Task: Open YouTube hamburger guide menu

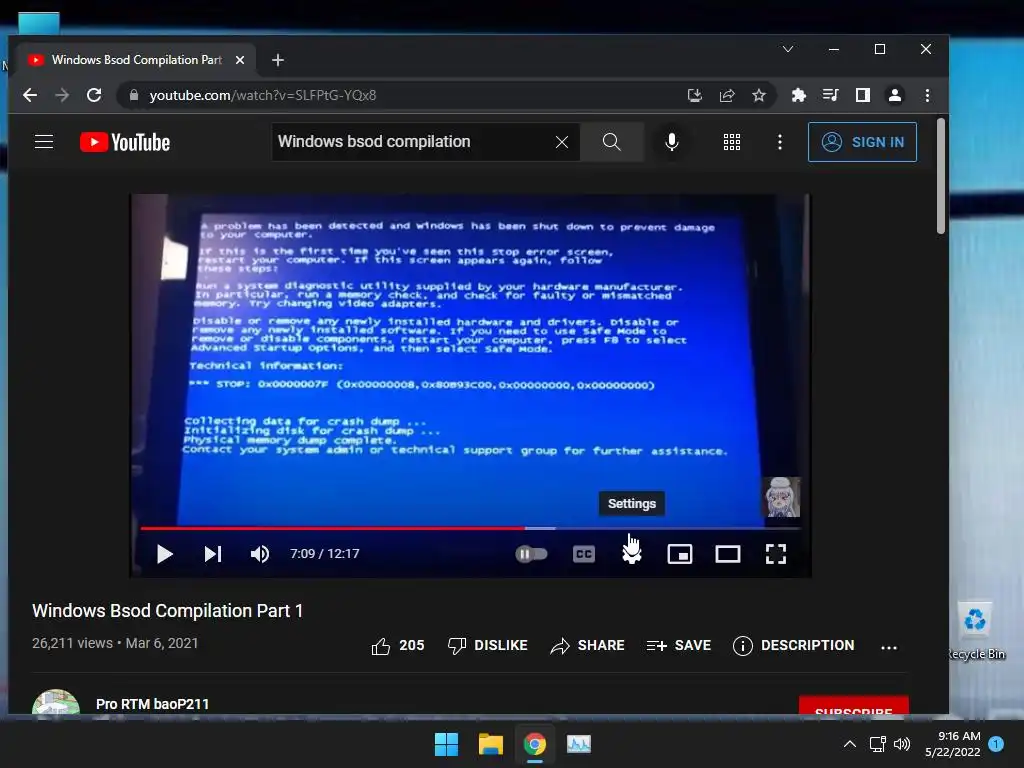Action: click(x=44, y=142)
